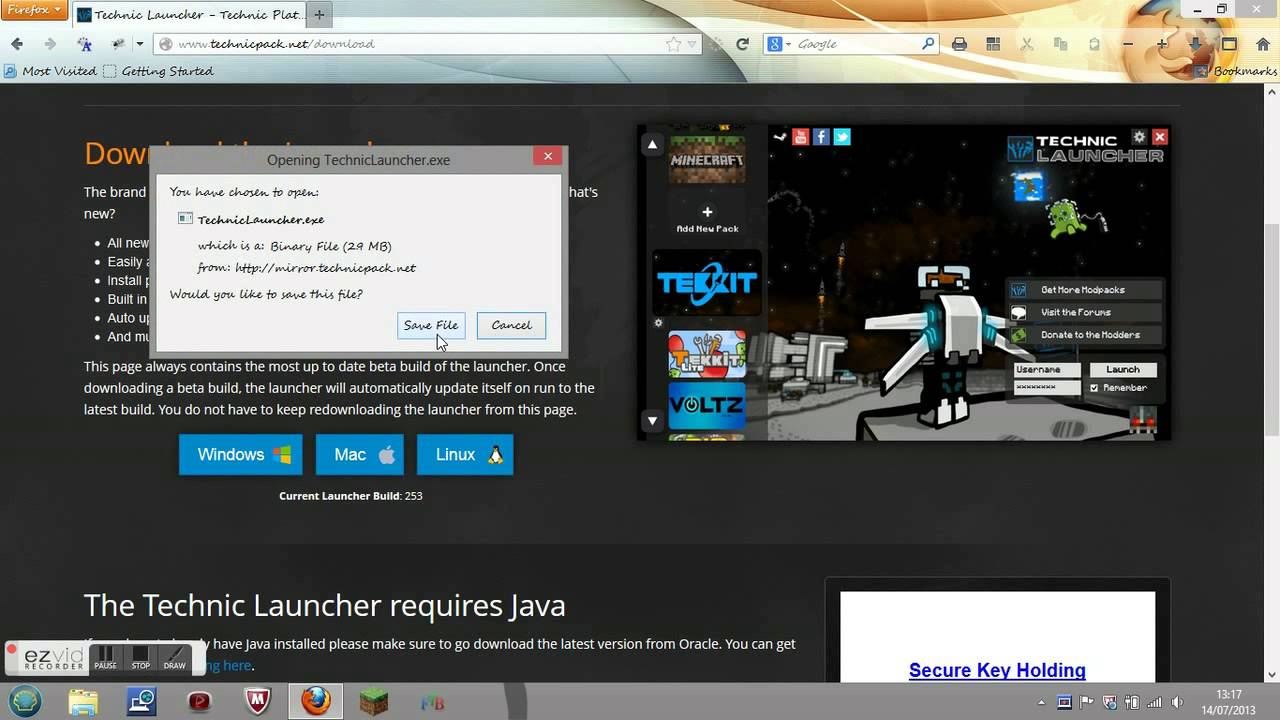Pause the ezvid recording
Screen dimensions: 1280x720
(106, 659)
